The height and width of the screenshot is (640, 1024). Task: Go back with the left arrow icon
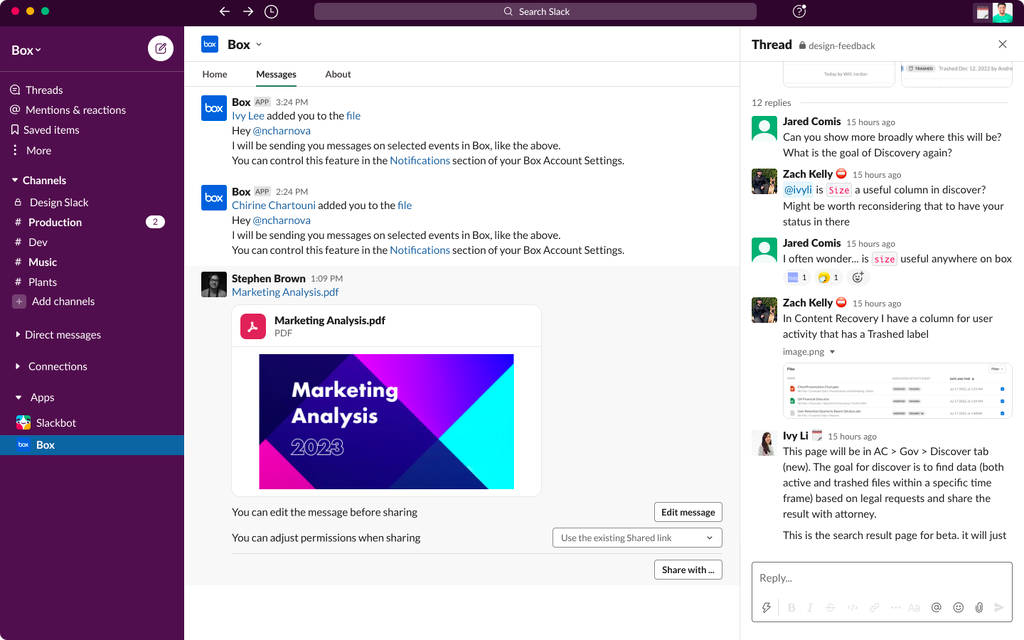225,11
